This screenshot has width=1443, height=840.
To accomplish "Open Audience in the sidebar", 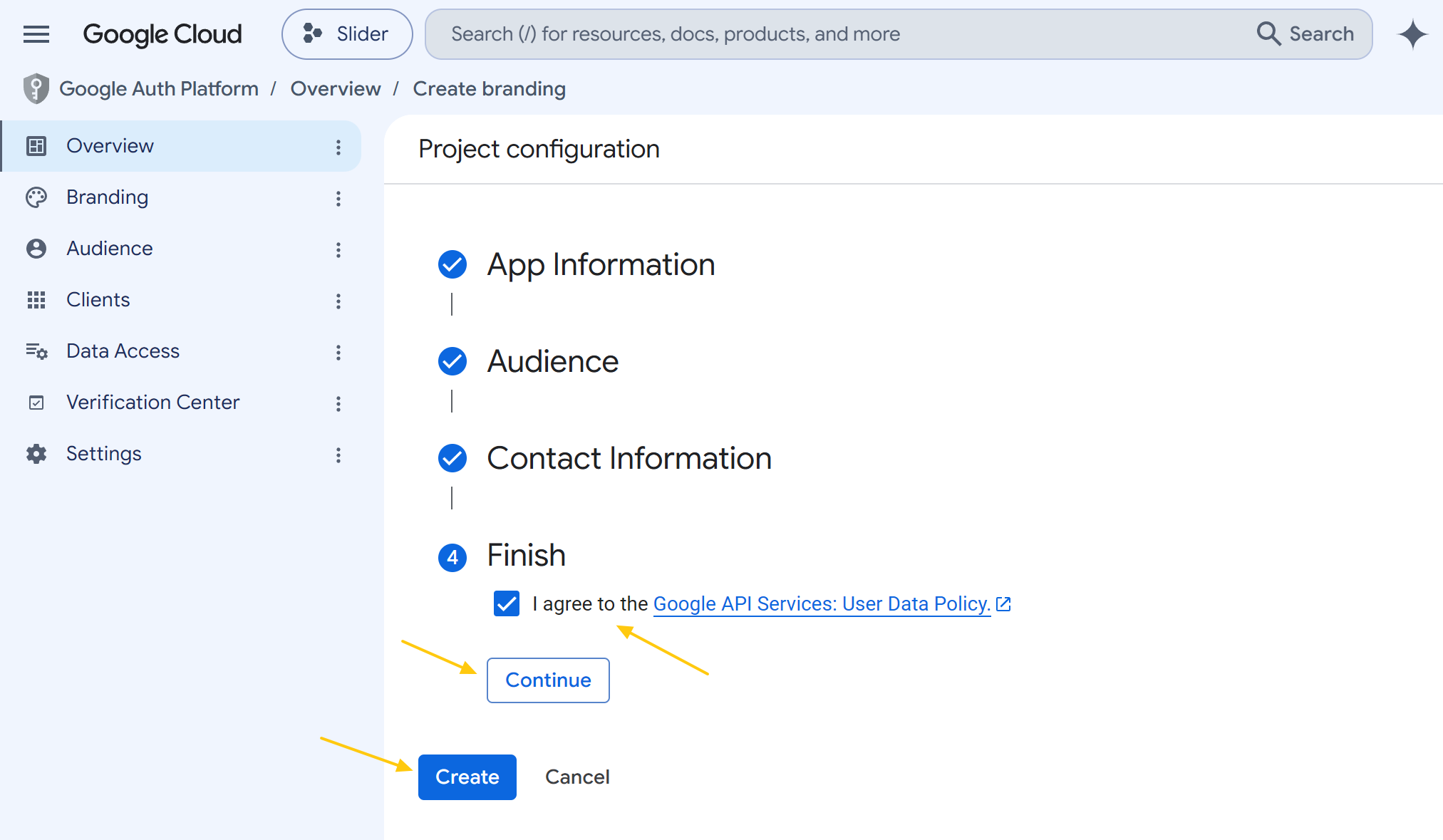I will [x=181, y=249].
